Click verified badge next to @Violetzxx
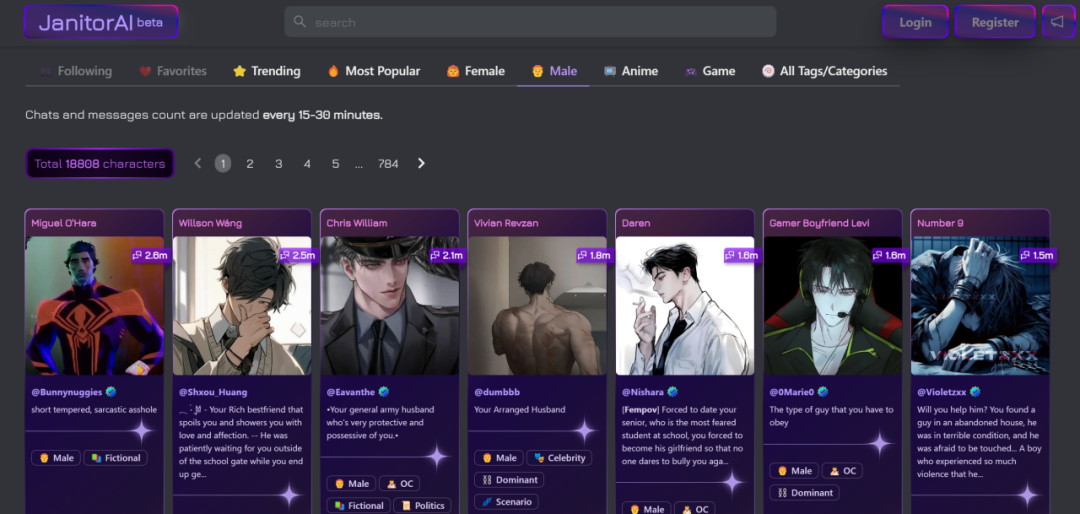The width and height of the screenshot is (1080, 514). 975,392
